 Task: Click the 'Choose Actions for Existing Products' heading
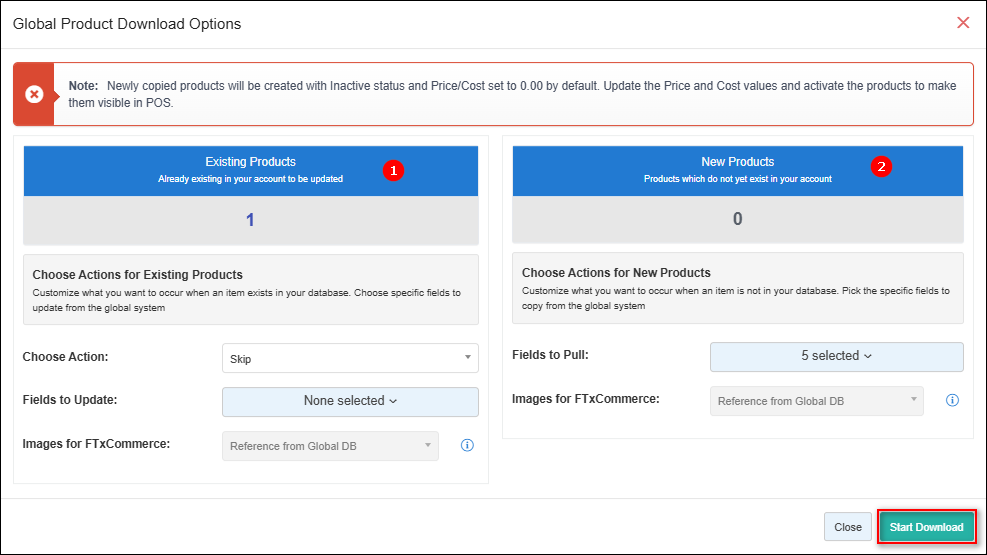[138, 274]
